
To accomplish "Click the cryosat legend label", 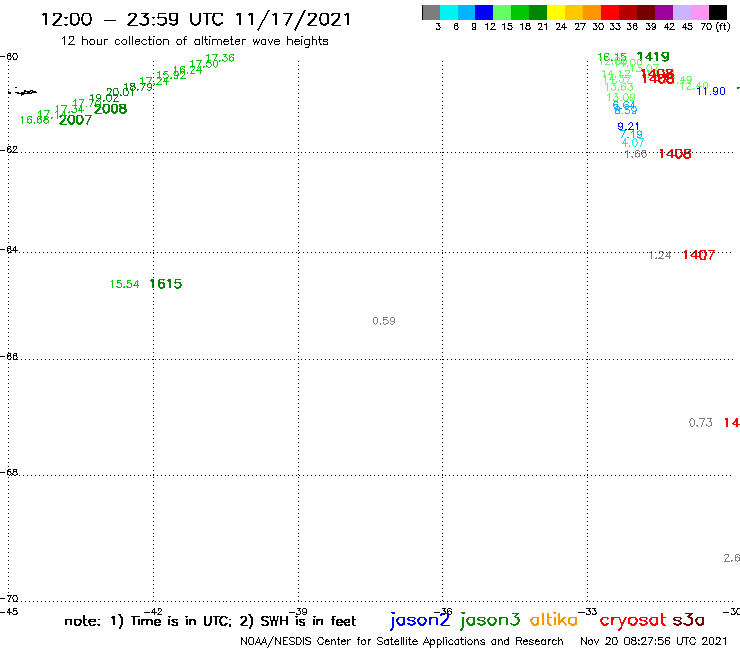I will (633, 620).
